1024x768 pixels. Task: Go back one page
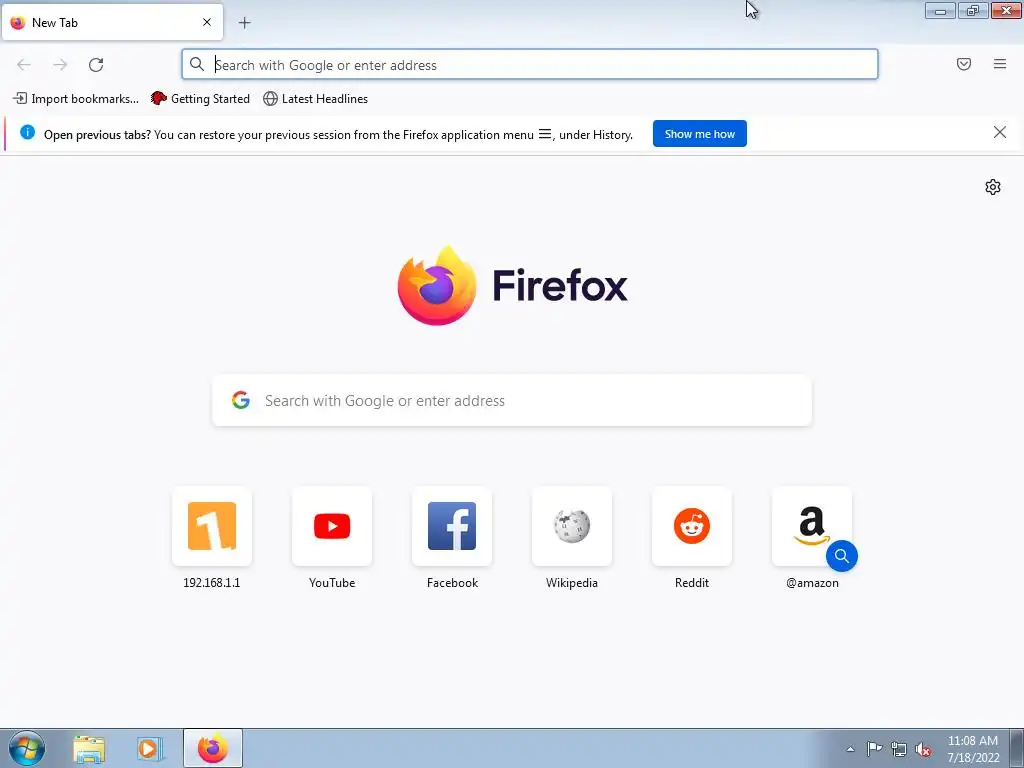click(24, 65)
